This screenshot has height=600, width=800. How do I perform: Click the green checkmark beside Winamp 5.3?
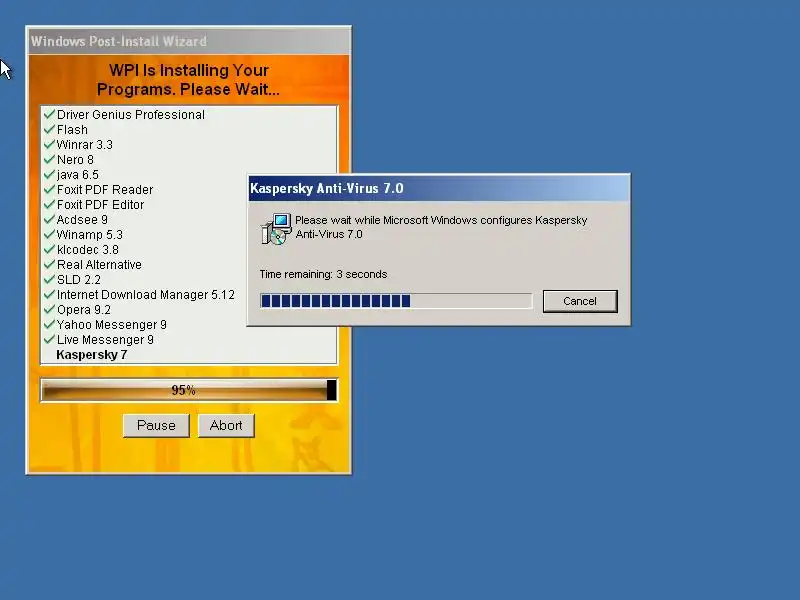[x=49, y=234]
